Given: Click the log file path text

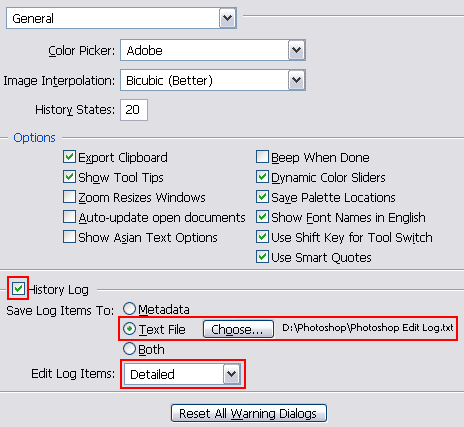Looking at the screenshot, I should pyautogui.click(x=368, y=328).
